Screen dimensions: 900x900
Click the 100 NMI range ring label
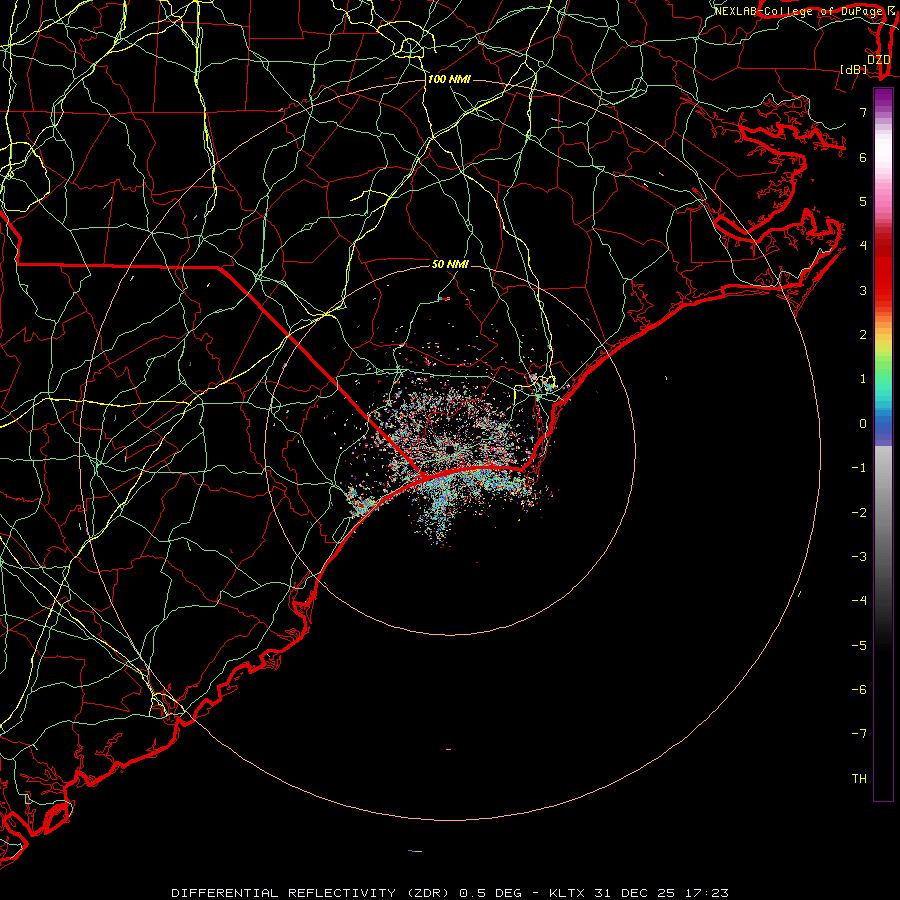coord(449,79)
